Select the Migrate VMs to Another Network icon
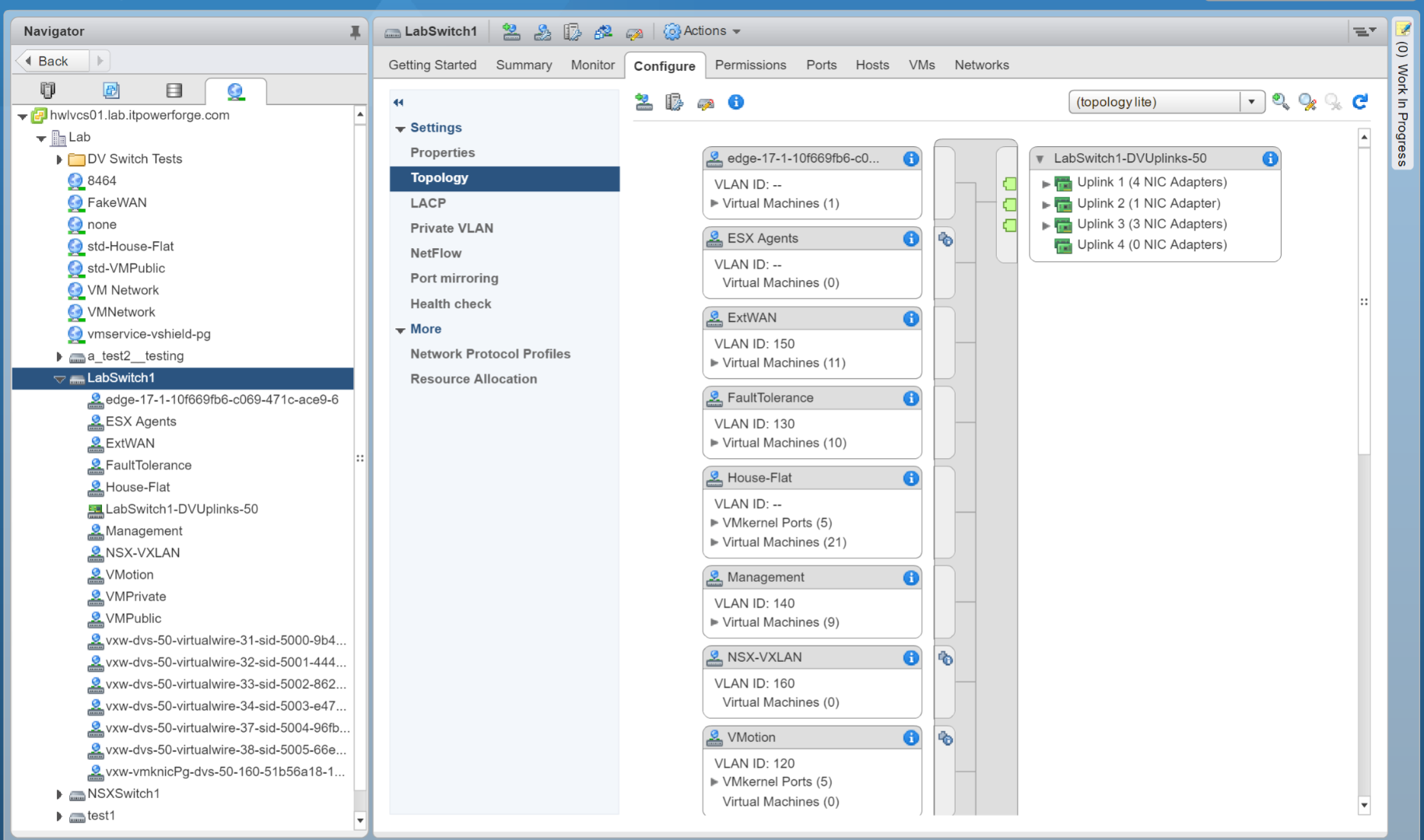 pos(605,31)
